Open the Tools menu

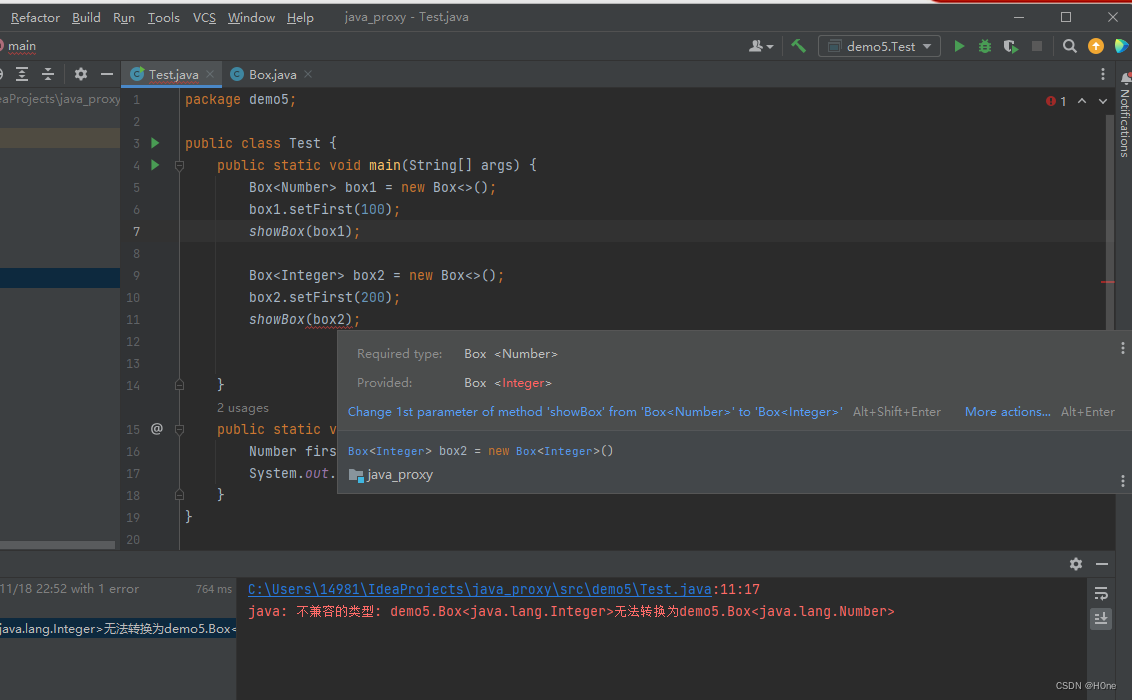tap(163, 17)
